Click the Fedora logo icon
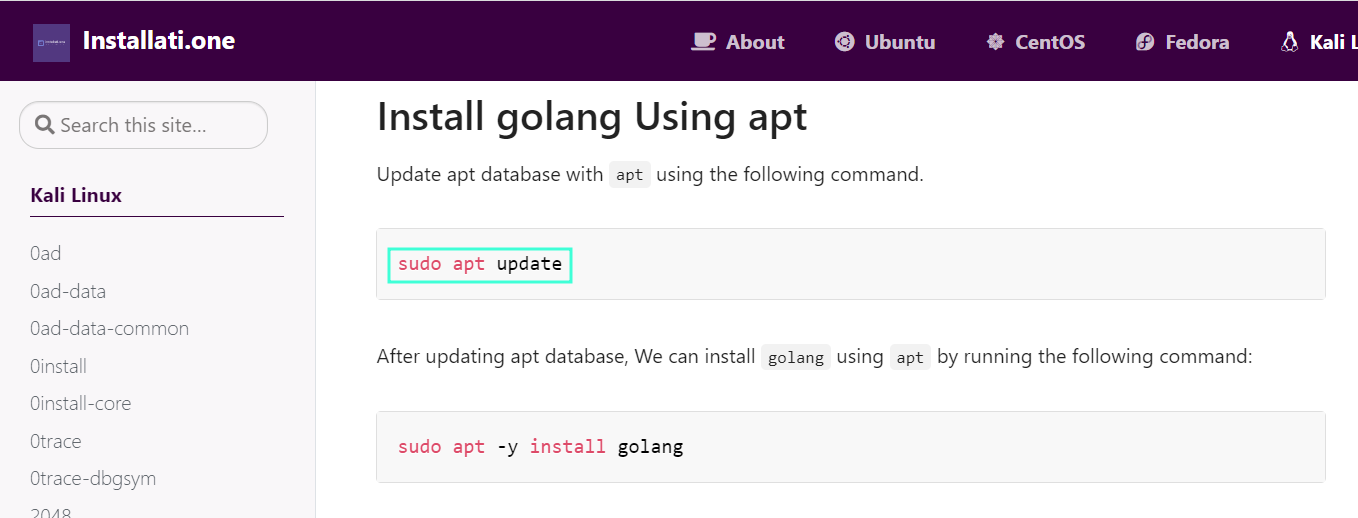Viewport: 1358px width, 518px height. pos(1145,42)
